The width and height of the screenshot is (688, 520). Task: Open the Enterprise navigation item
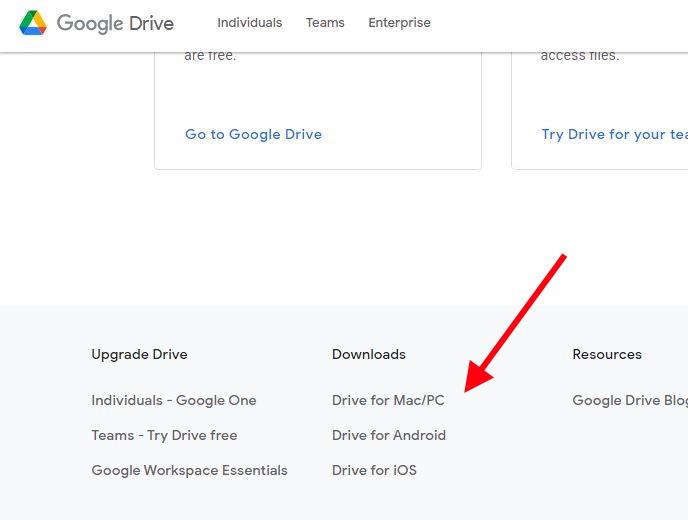(399, 22)
